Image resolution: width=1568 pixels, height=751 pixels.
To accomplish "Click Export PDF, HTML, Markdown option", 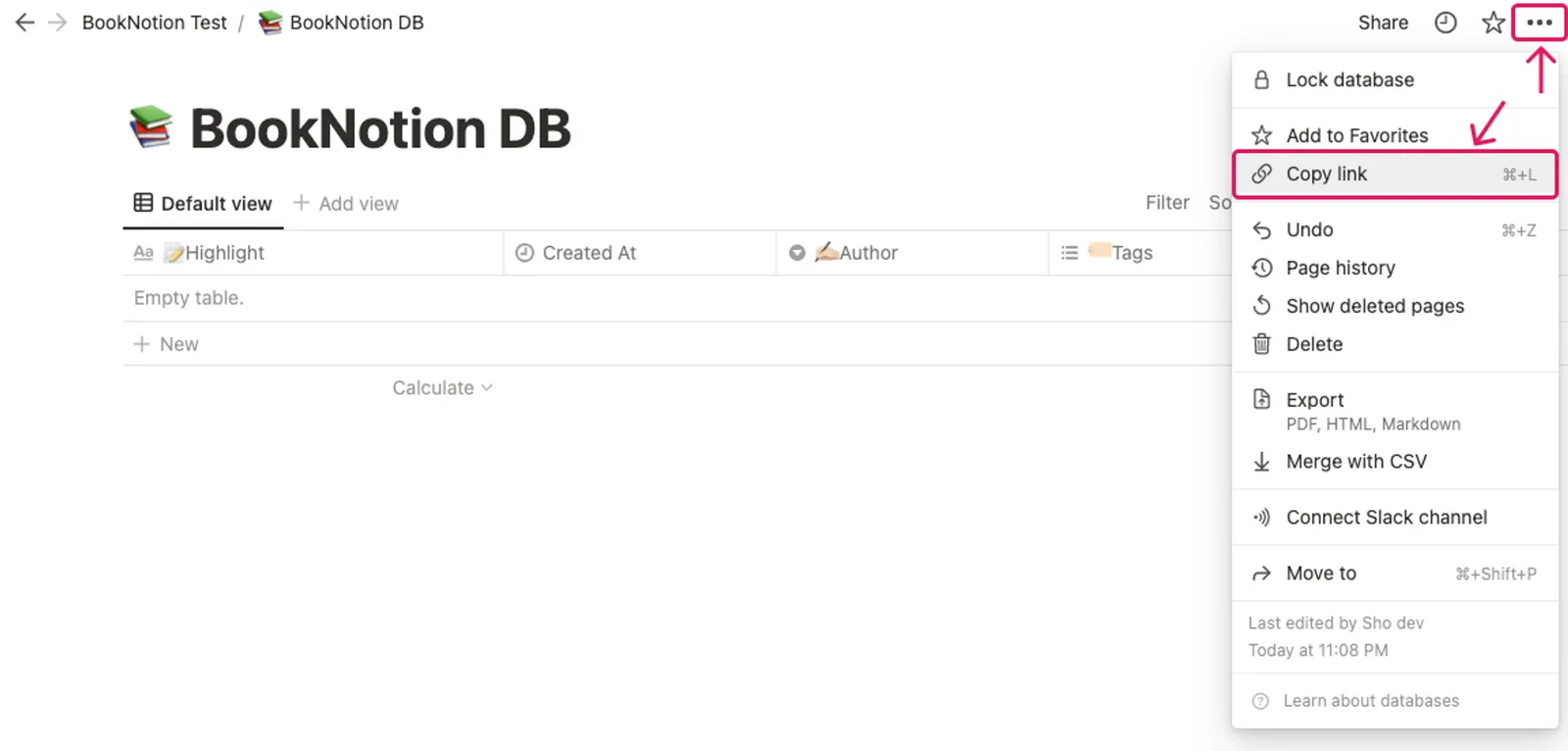I will (1395, 411).
